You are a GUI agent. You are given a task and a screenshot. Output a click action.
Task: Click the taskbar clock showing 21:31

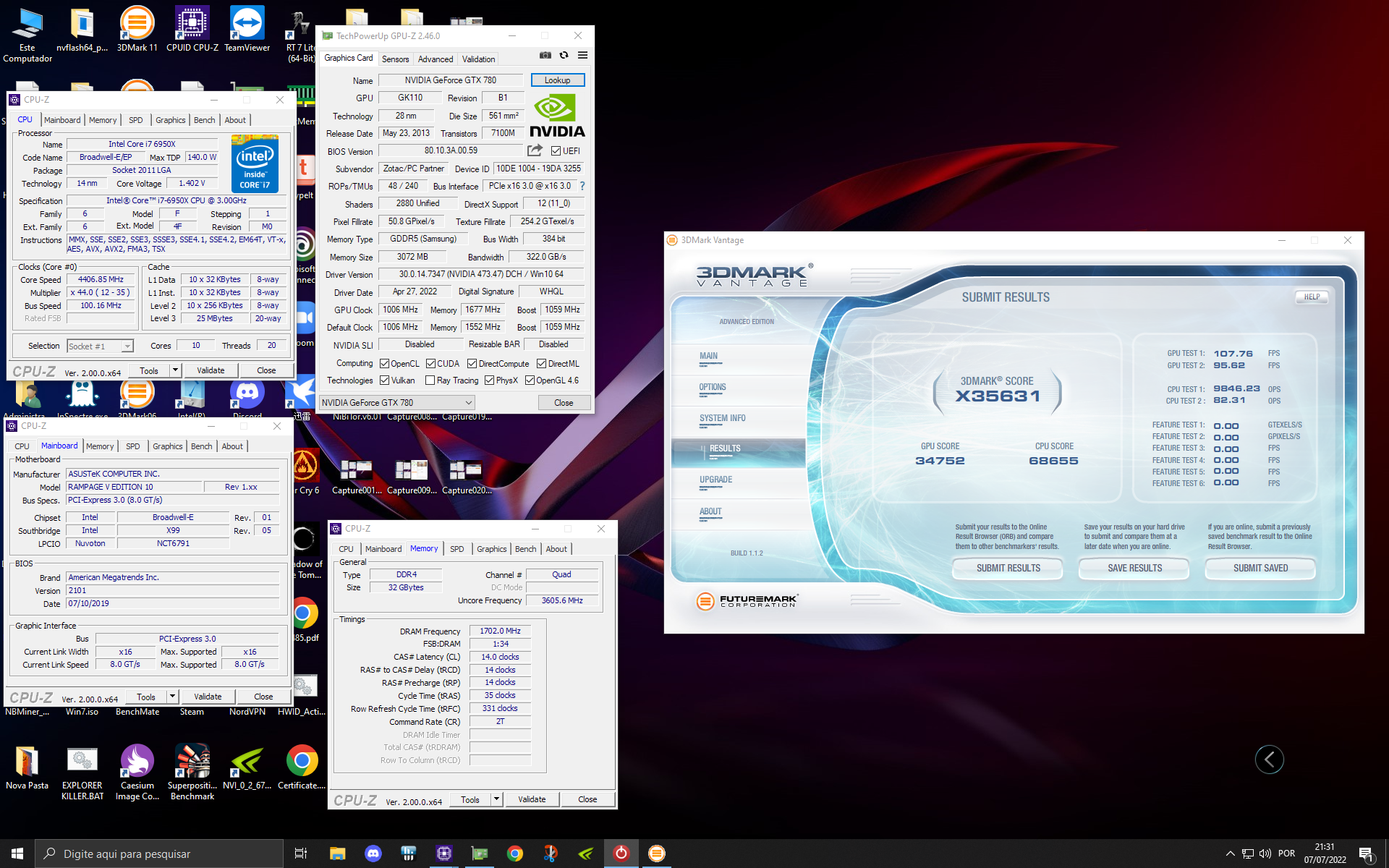(1325, 854)
